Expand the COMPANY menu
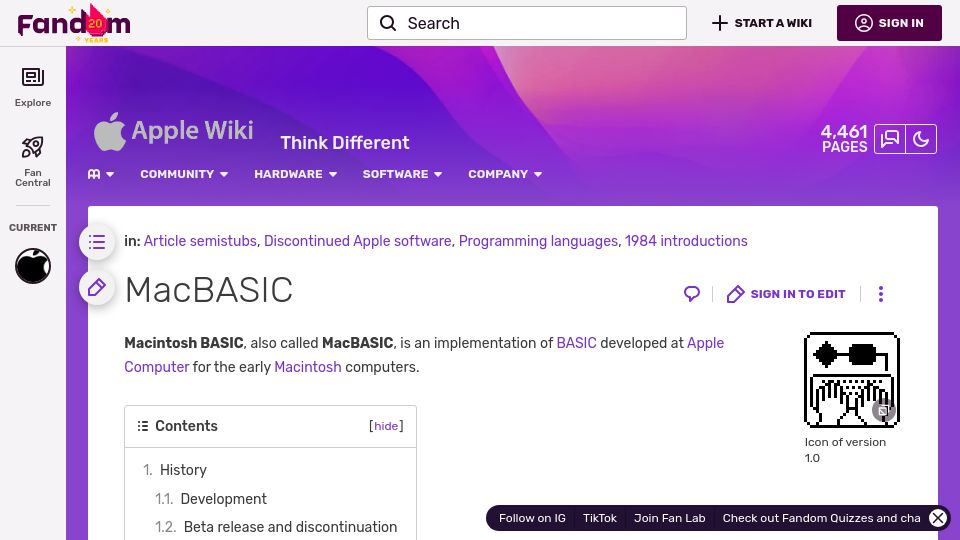 pyautogui.click(x=505, y=174)
